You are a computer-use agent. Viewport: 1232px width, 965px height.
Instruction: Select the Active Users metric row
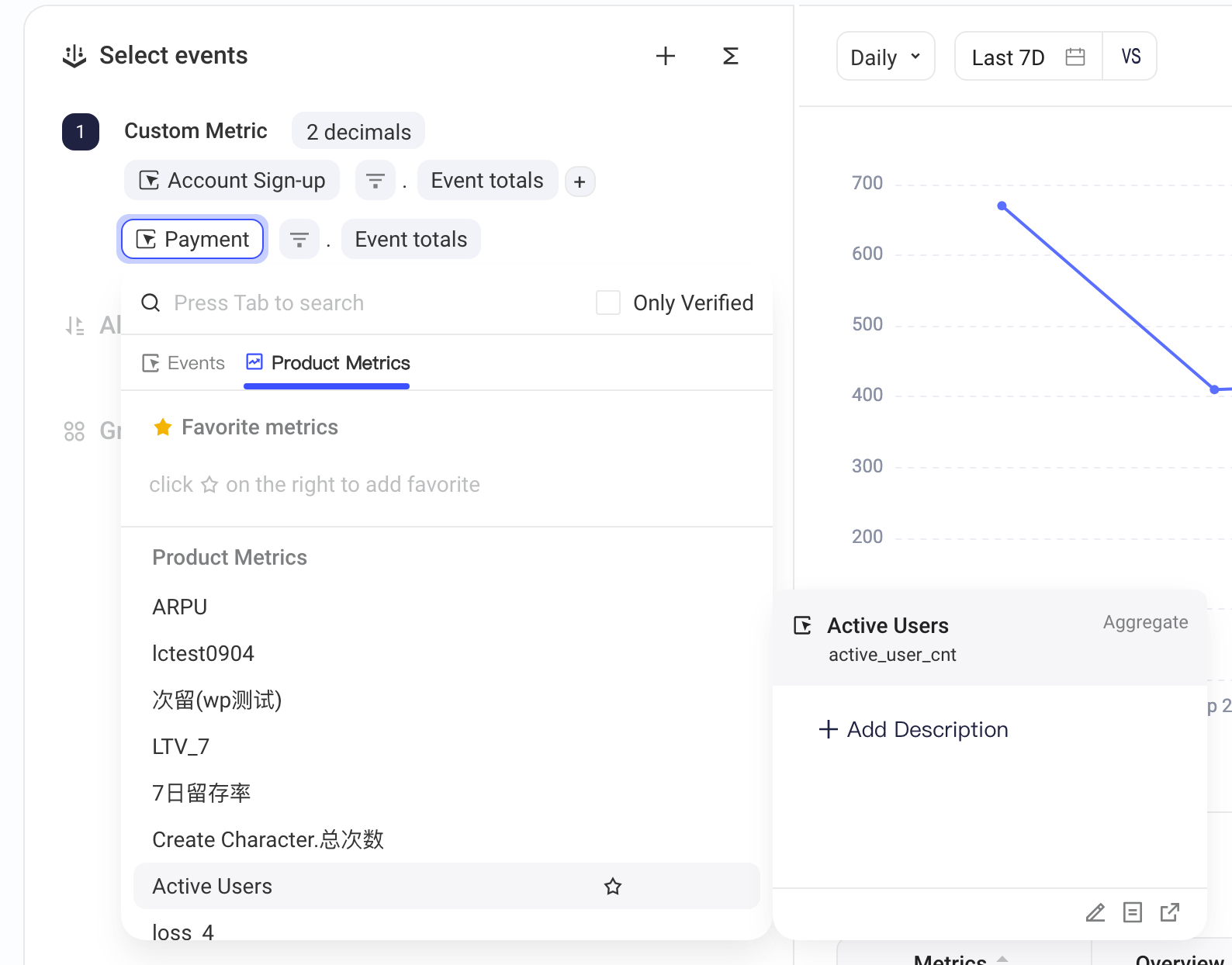click(x=447, y=886)
